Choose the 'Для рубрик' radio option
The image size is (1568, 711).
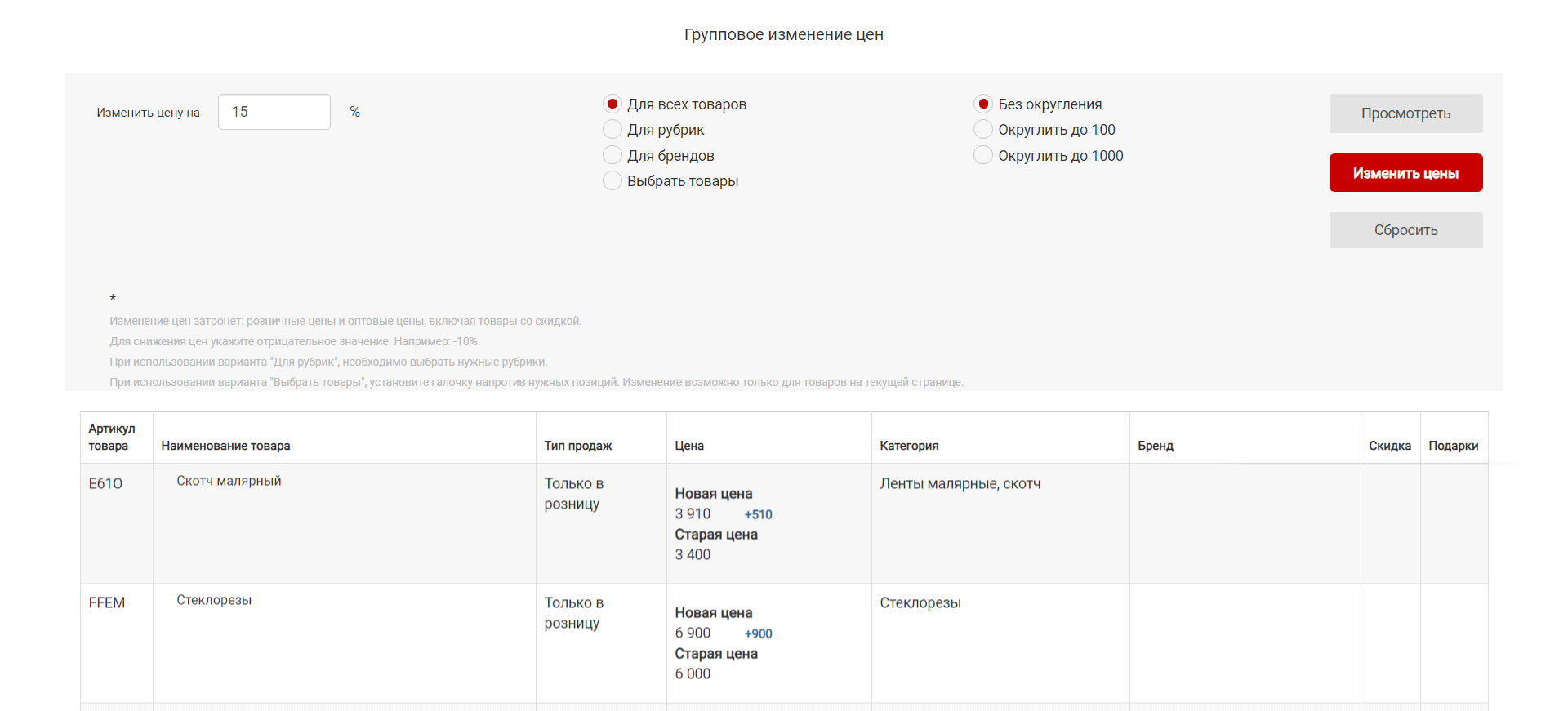(x=612, y=130)
